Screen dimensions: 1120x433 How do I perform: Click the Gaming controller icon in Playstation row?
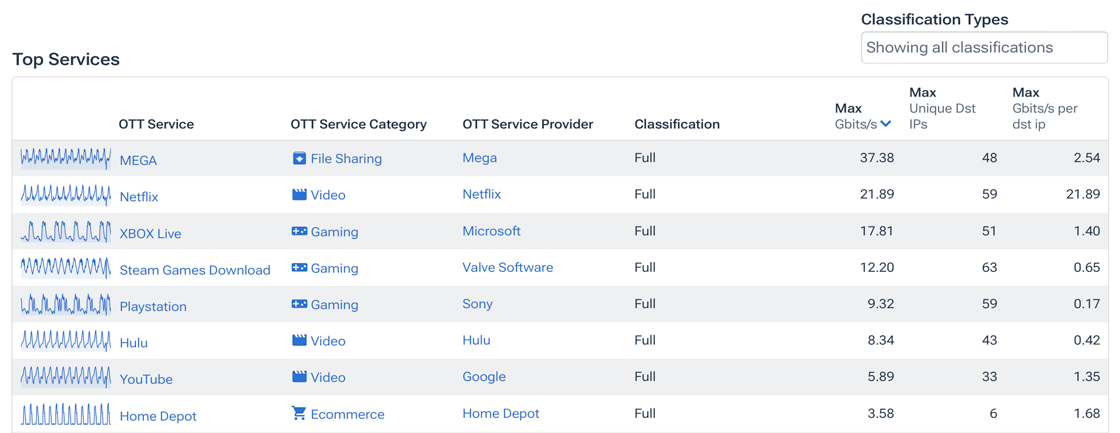pyautogui.click(x=299, y=304)
